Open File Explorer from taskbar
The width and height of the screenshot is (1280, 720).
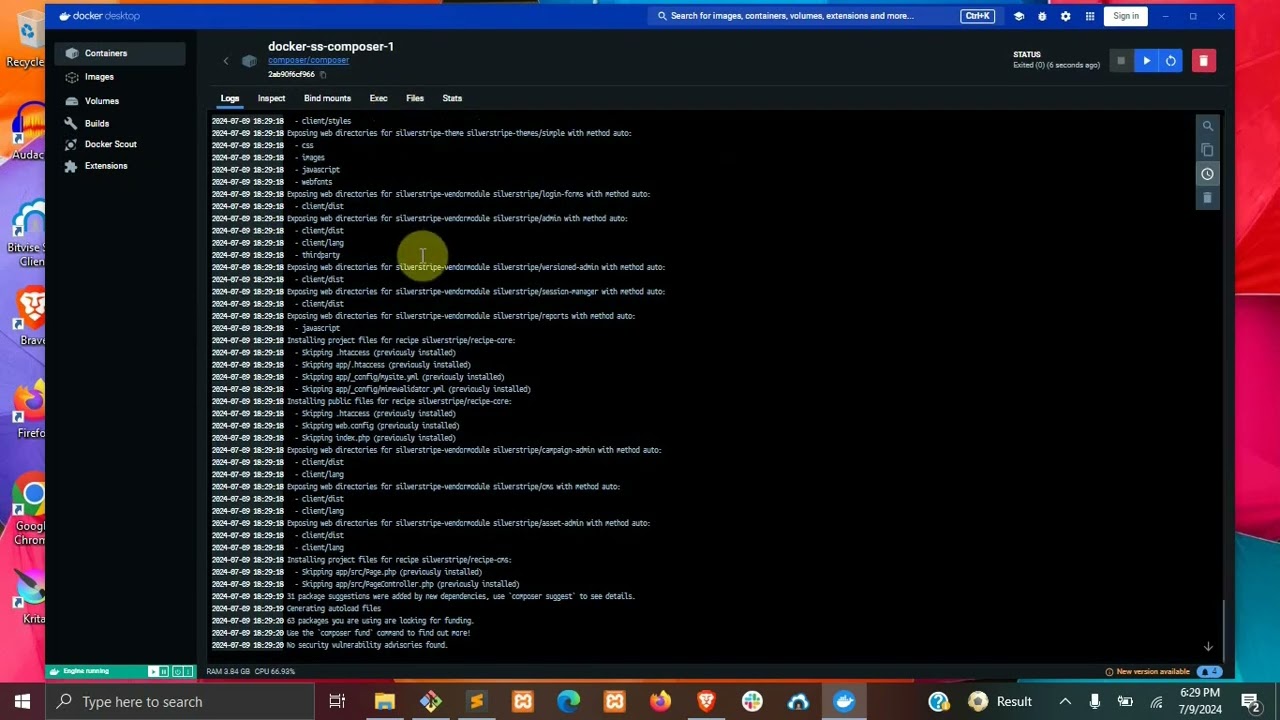[384, 702]
